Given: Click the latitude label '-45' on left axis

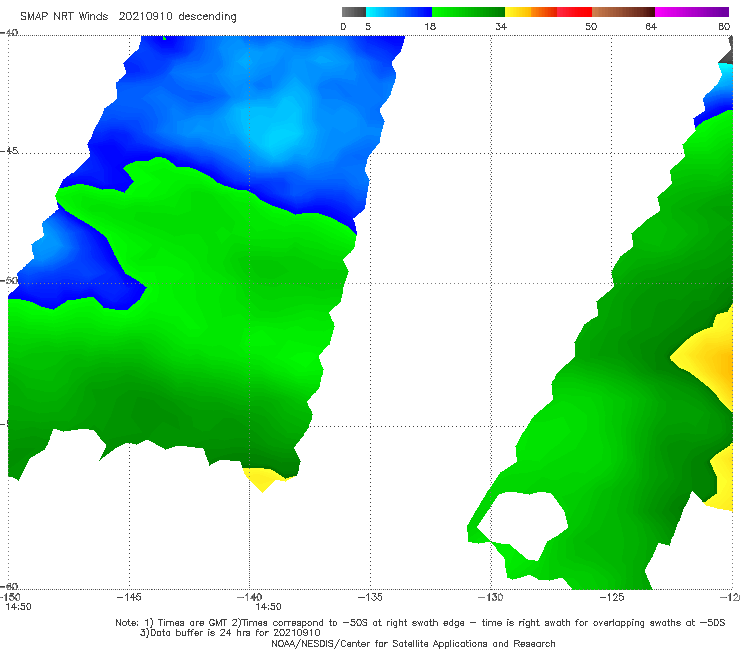Looking at the screenshot, I should tap(9, 151).
